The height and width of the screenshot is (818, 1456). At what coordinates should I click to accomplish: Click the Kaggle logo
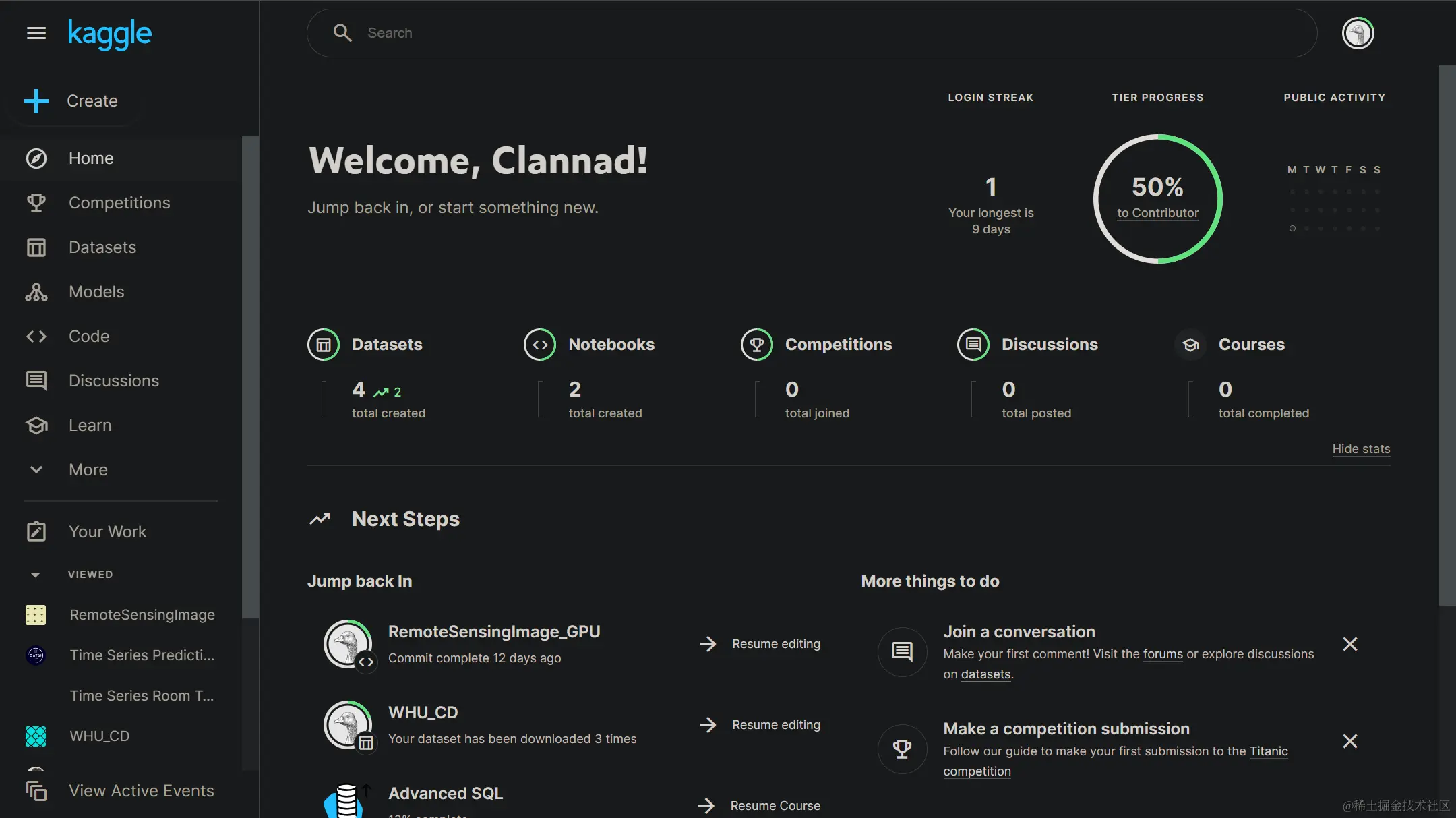(x=110, y=34)
